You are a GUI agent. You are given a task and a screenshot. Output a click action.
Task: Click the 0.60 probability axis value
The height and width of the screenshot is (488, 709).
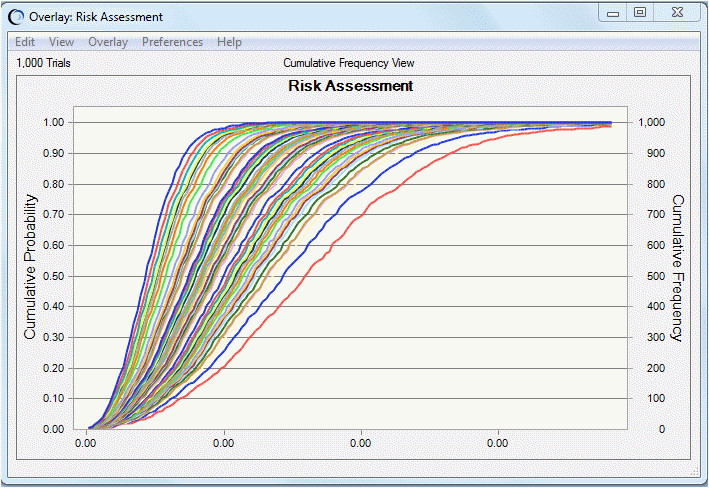point(53,245)
